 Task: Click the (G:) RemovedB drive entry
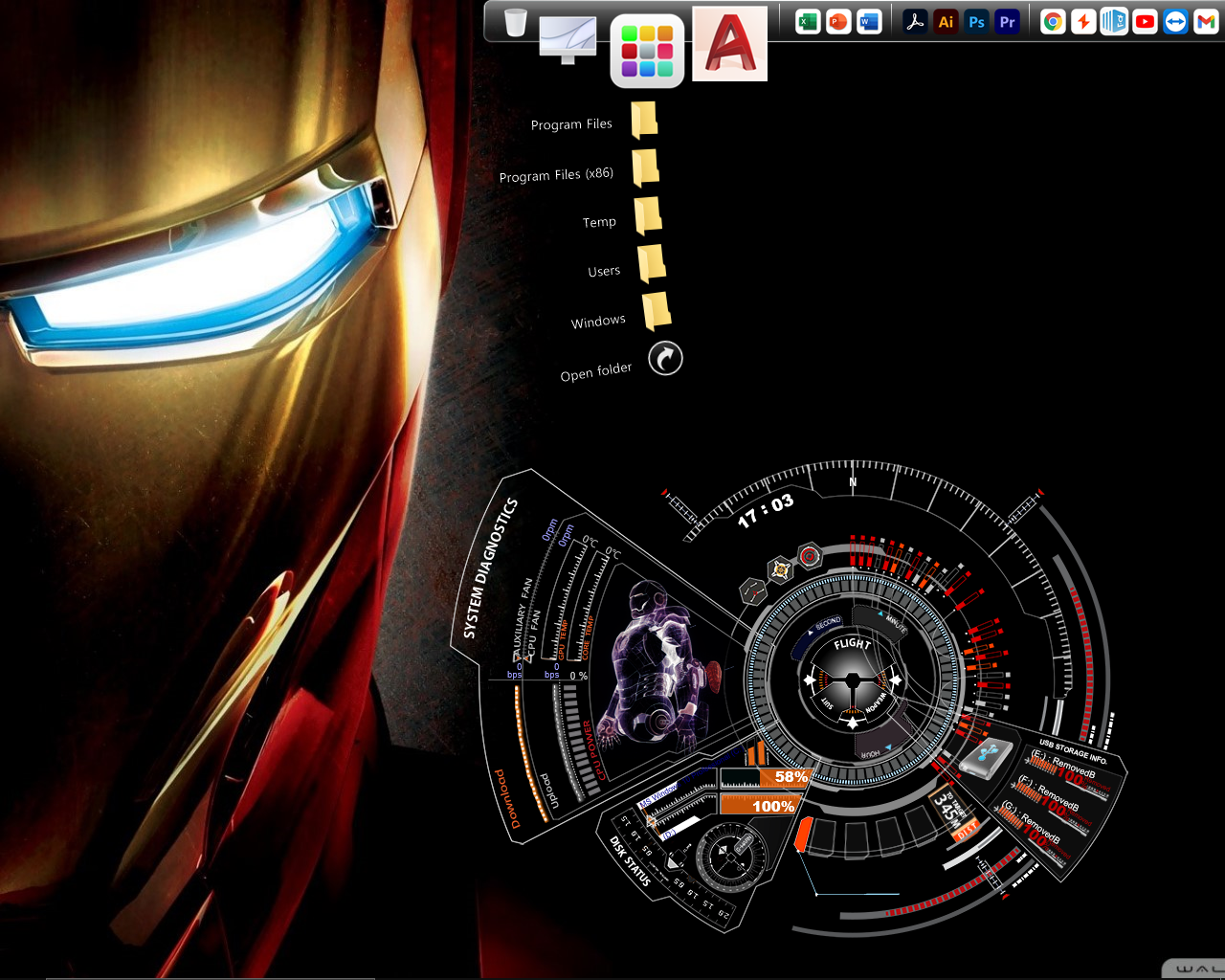[x=1033, y=822]
